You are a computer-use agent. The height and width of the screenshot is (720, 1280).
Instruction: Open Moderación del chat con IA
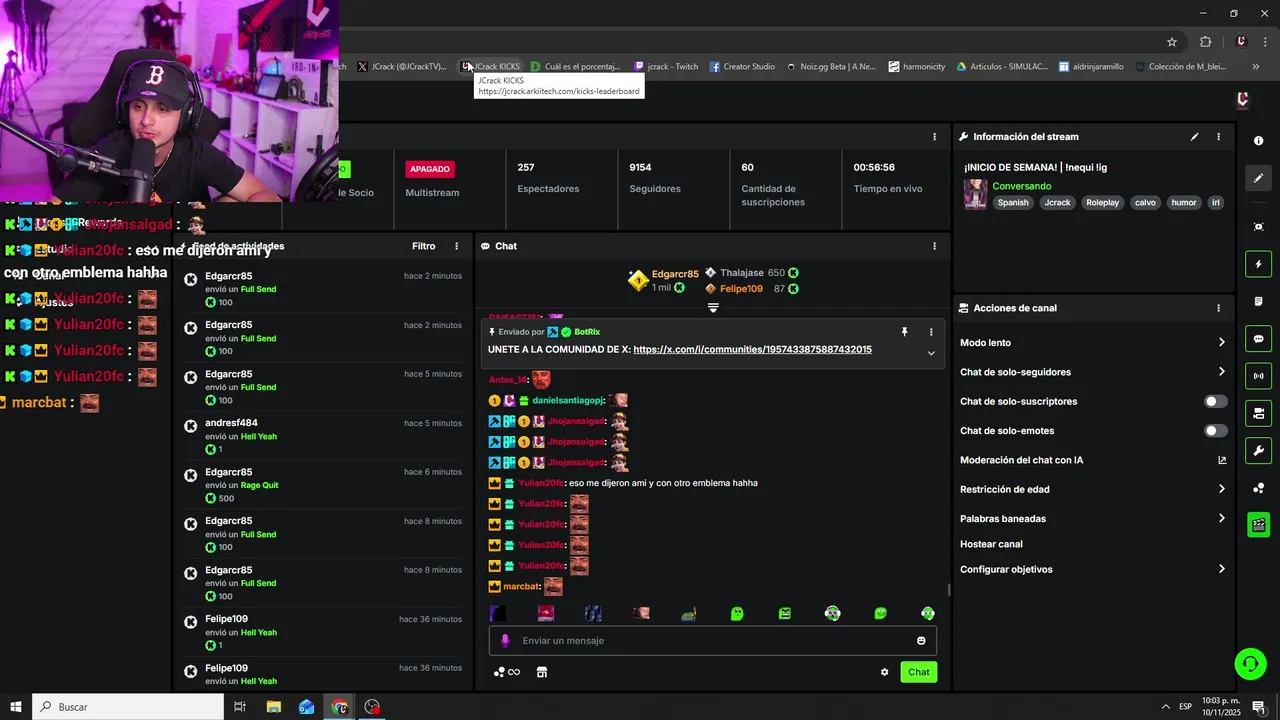1092,460
